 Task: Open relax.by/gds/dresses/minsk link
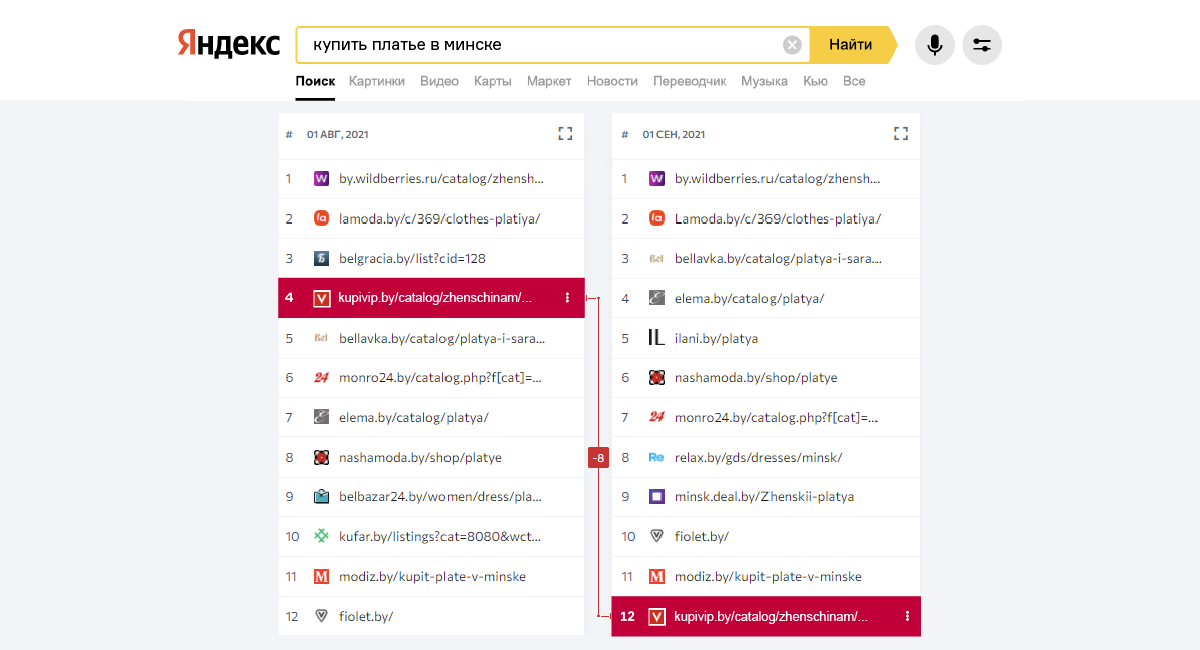(759, 457)
